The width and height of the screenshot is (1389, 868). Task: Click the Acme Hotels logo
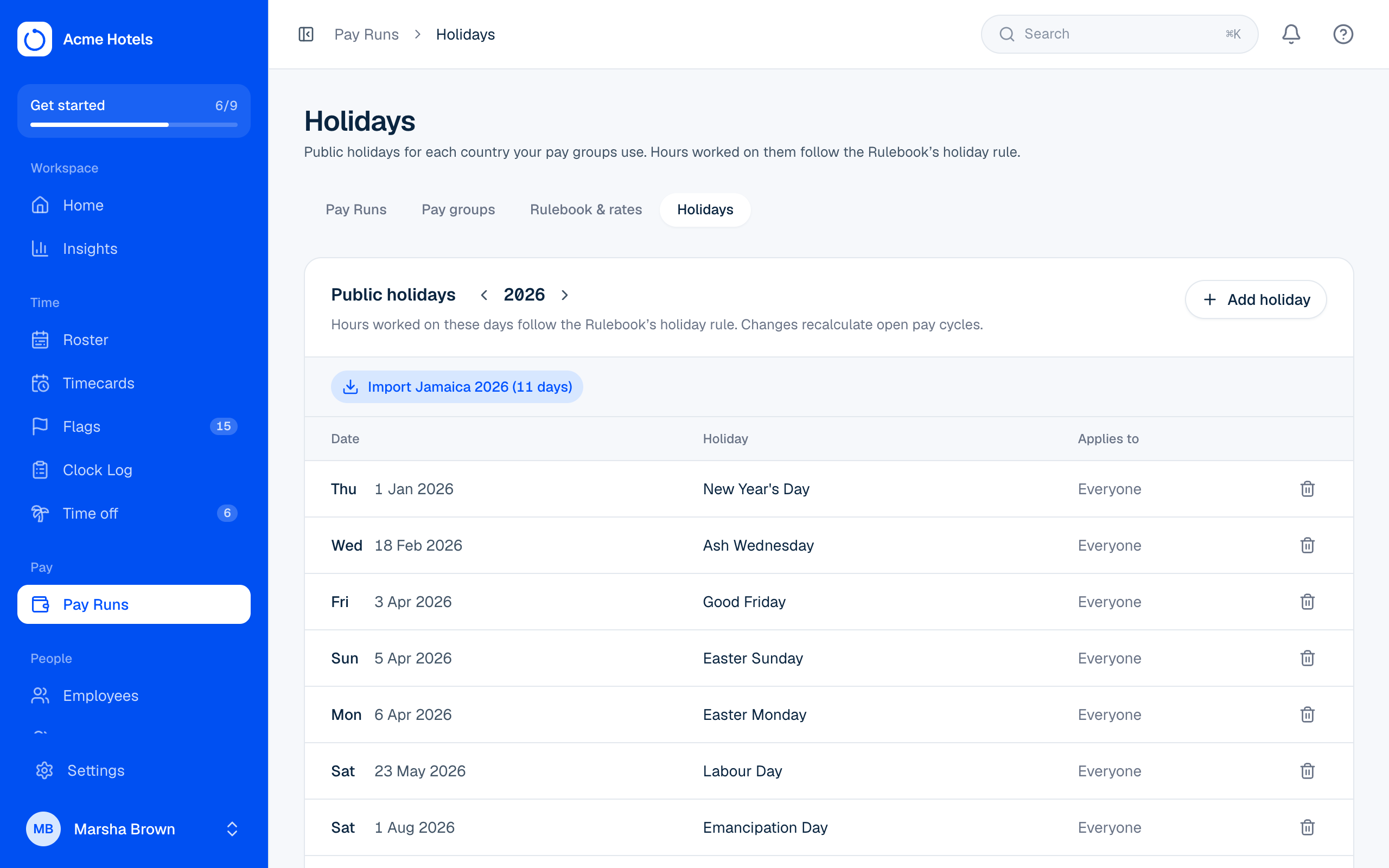[34, 39]
